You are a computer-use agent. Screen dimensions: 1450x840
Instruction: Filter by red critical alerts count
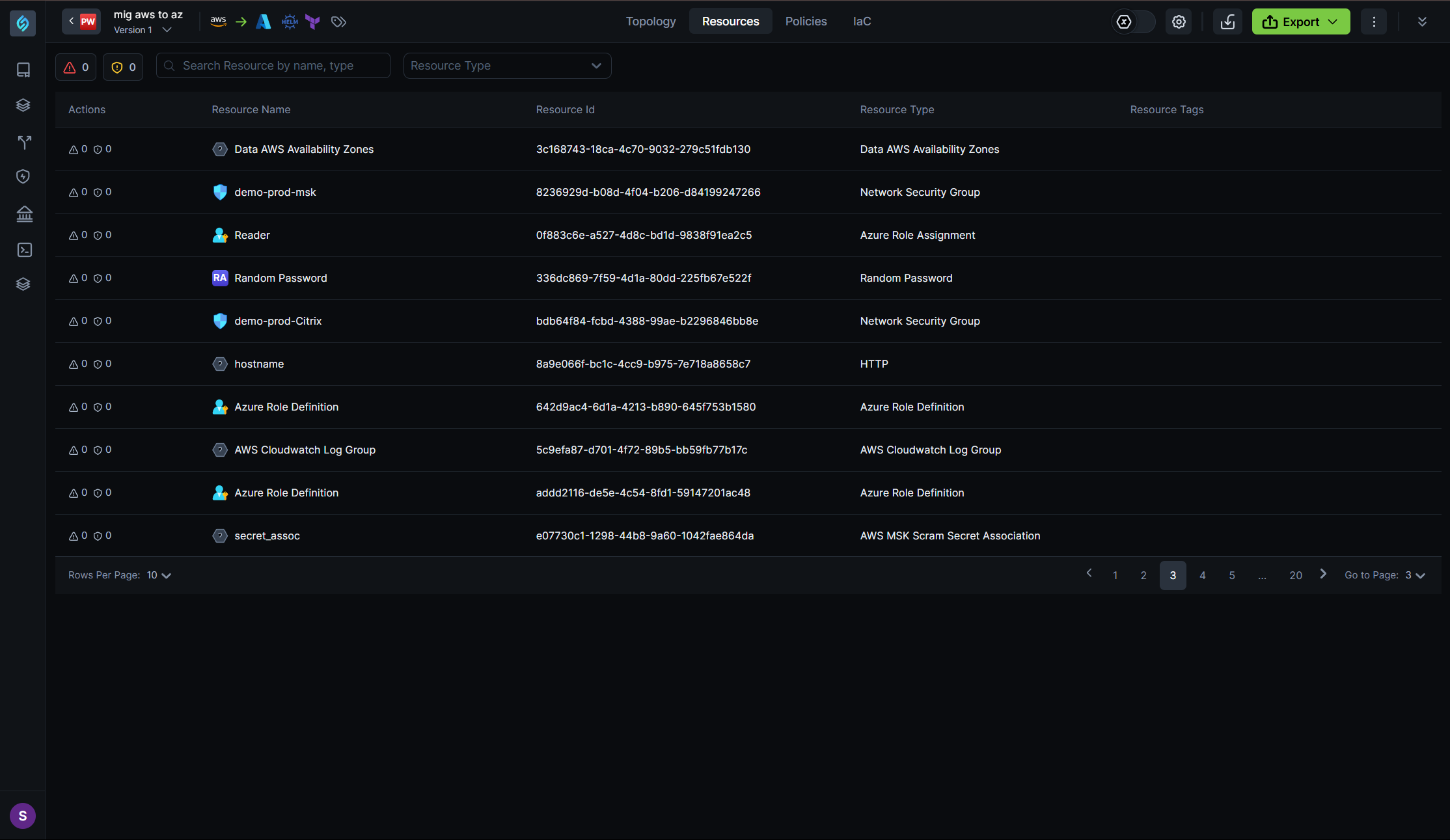point(76,67)
